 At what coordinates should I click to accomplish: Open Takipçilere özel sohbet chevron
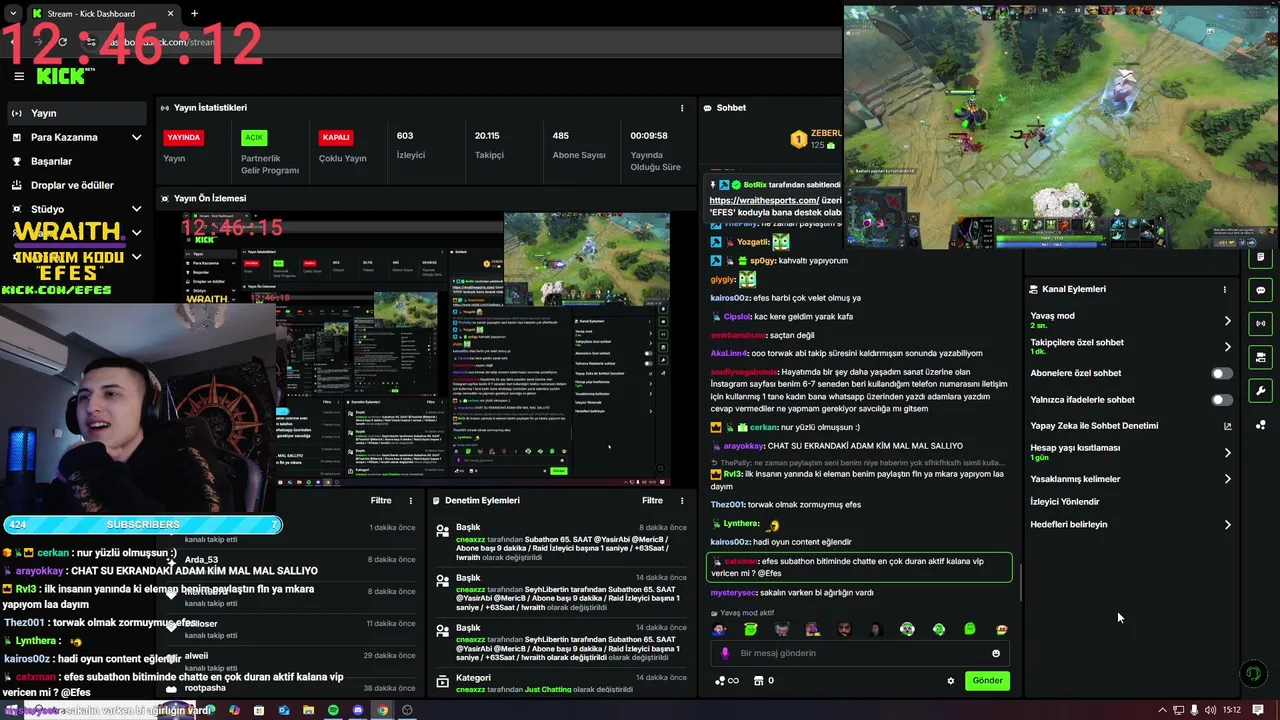[x=1227, y=347]
